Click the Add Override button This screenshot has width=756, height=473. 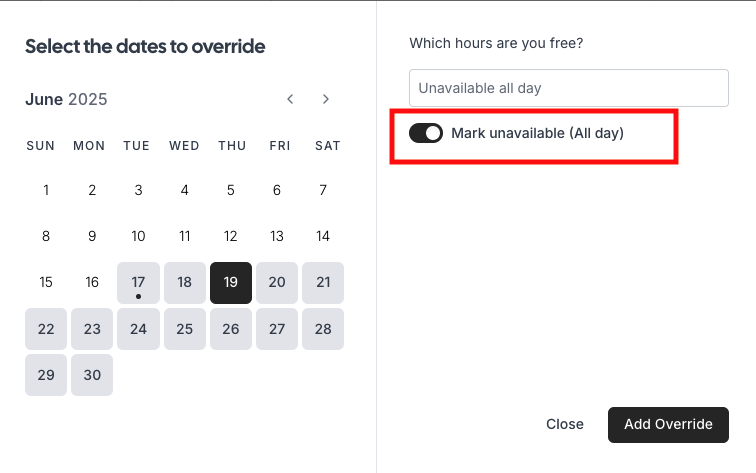tap(668, 424)
